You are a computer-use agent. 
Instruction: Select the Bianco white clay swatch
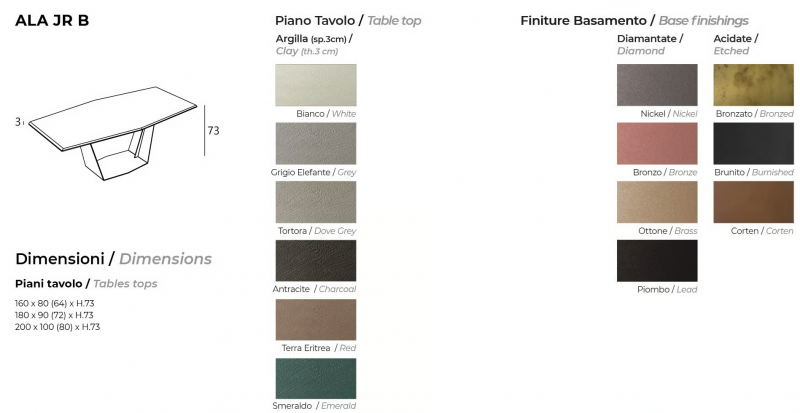click(316, 85)
